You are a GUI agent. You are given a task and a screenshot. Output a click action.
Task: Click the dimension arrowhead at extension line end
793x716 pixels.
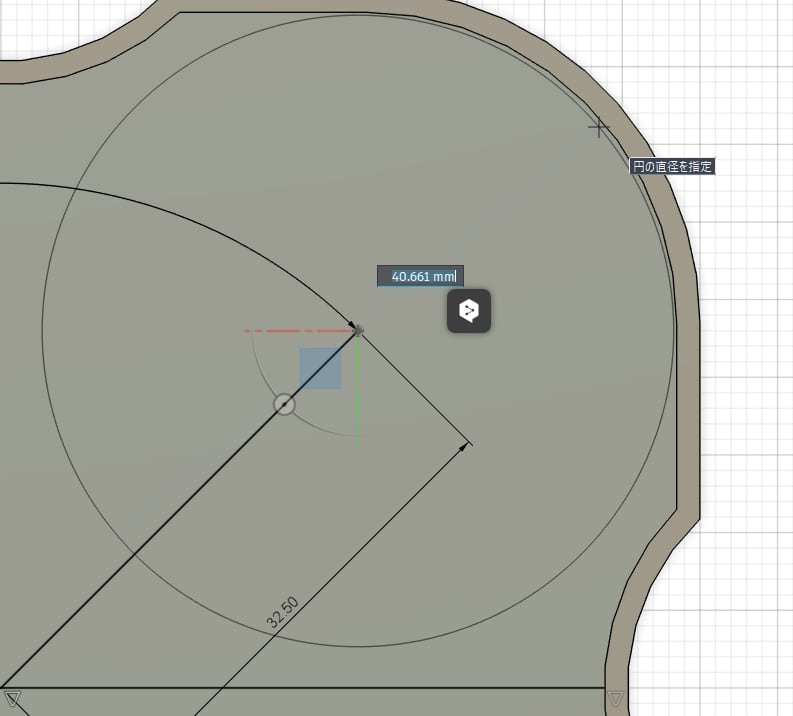pos(464,447)
